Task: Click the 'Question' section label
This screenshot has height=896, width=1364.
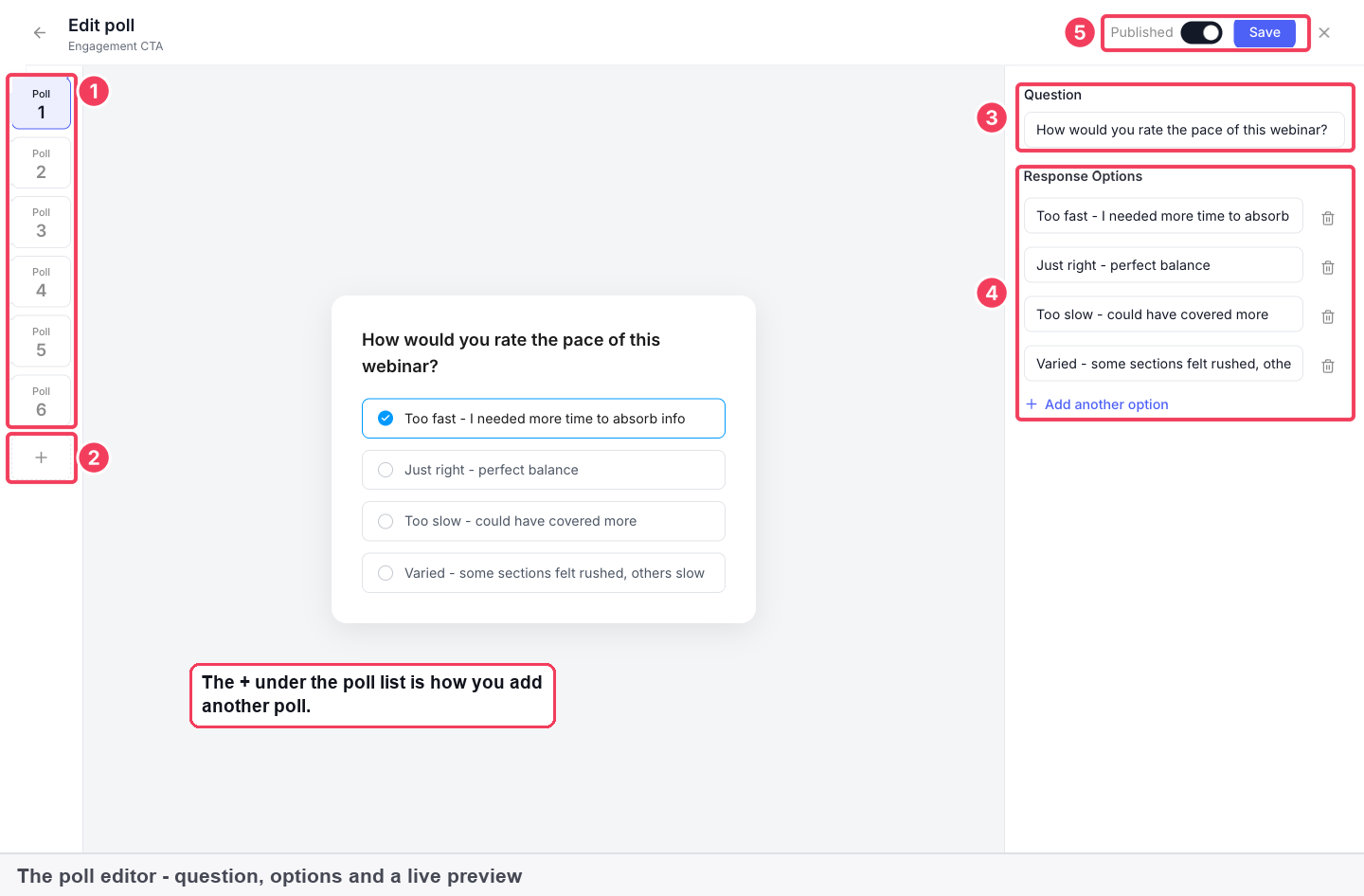Action: 1052,95
